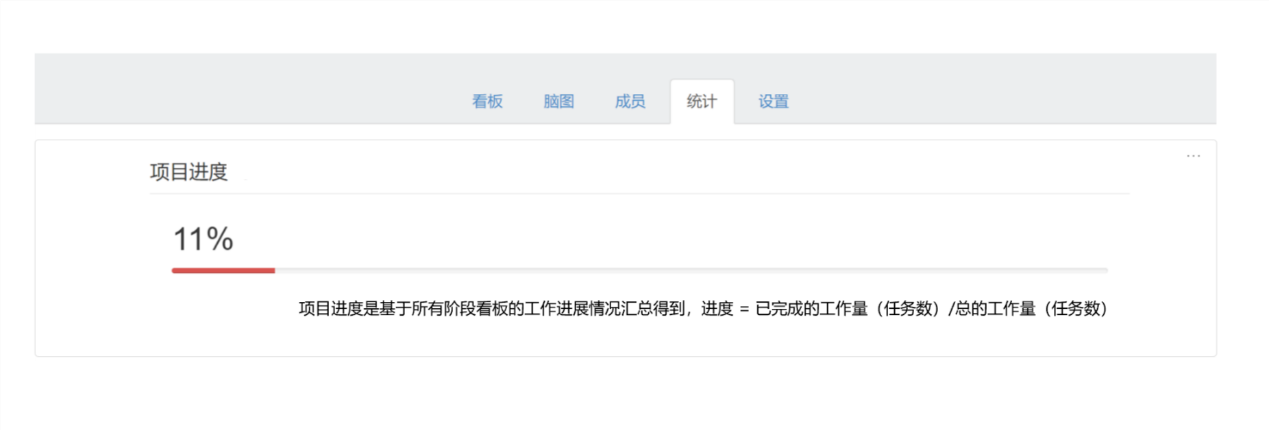Select the 11% progress percentage value
The height and width of the screenshot is (430, 1269).
(203, 239)
